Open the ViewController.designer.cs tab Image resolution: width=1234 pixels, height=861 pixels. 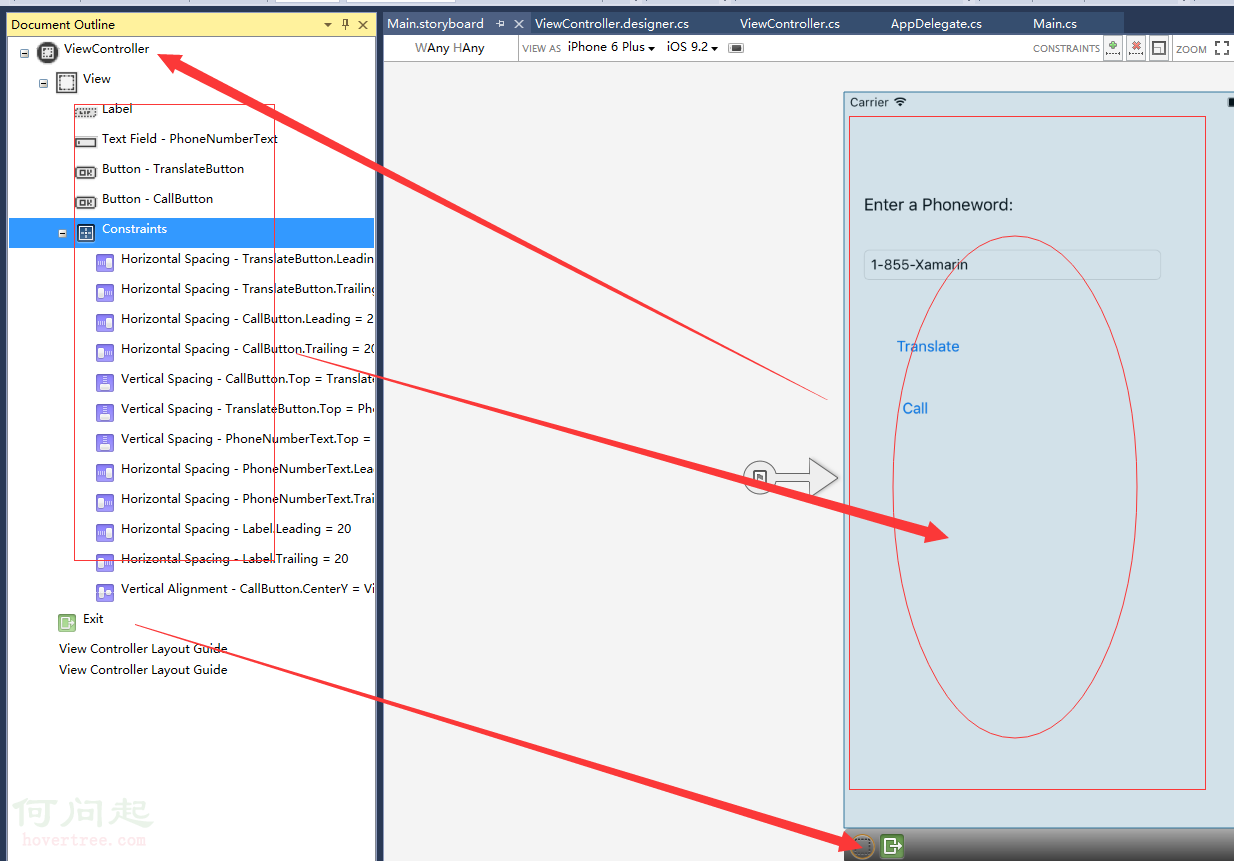click(x=612, y=24)
